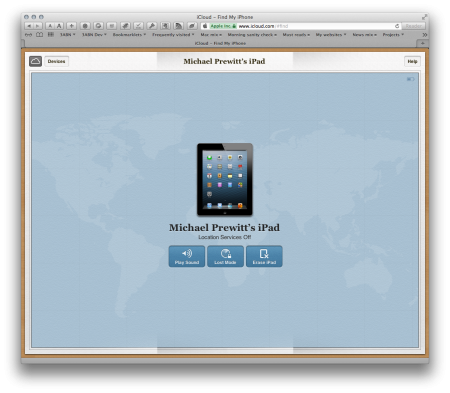Click the Play Sound button
The width and height of the screenshot is (450, 393).
click(187, 256)
